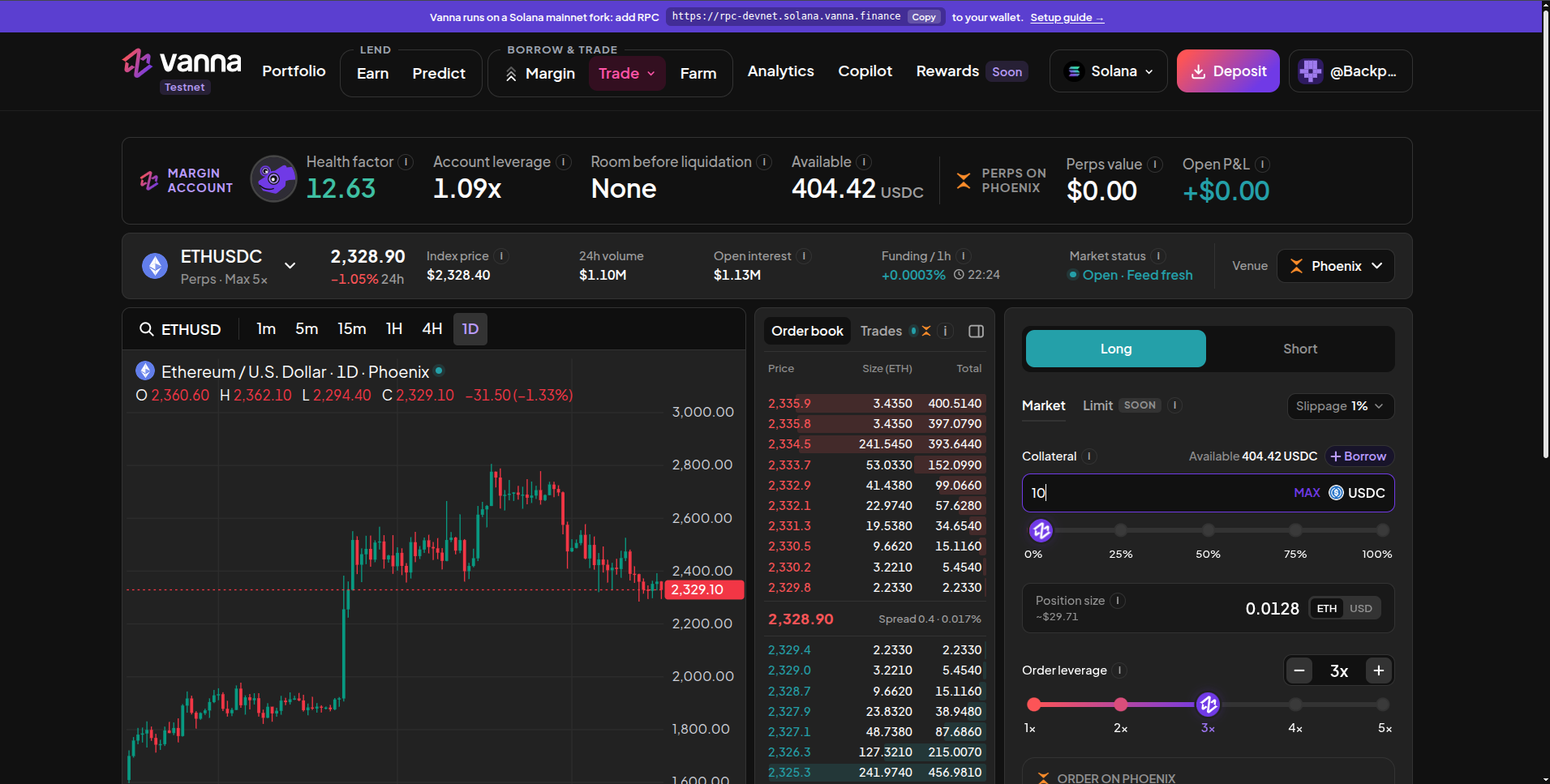Image resolution: width=1550 pixels, height=784 pixels.
Task: Switch to the Trades tab
Action: click(x=881, y=331)
